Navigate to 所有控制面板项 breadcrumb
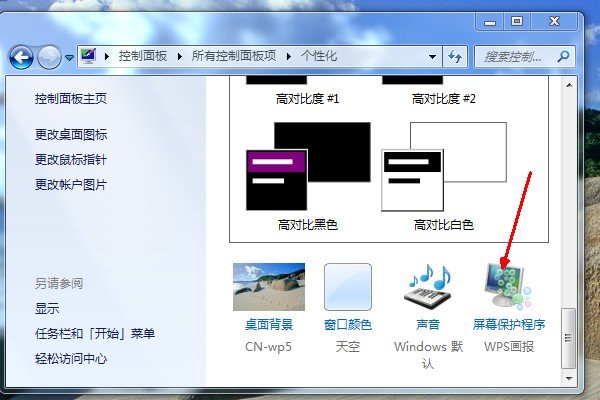 (x=233, y=56)
